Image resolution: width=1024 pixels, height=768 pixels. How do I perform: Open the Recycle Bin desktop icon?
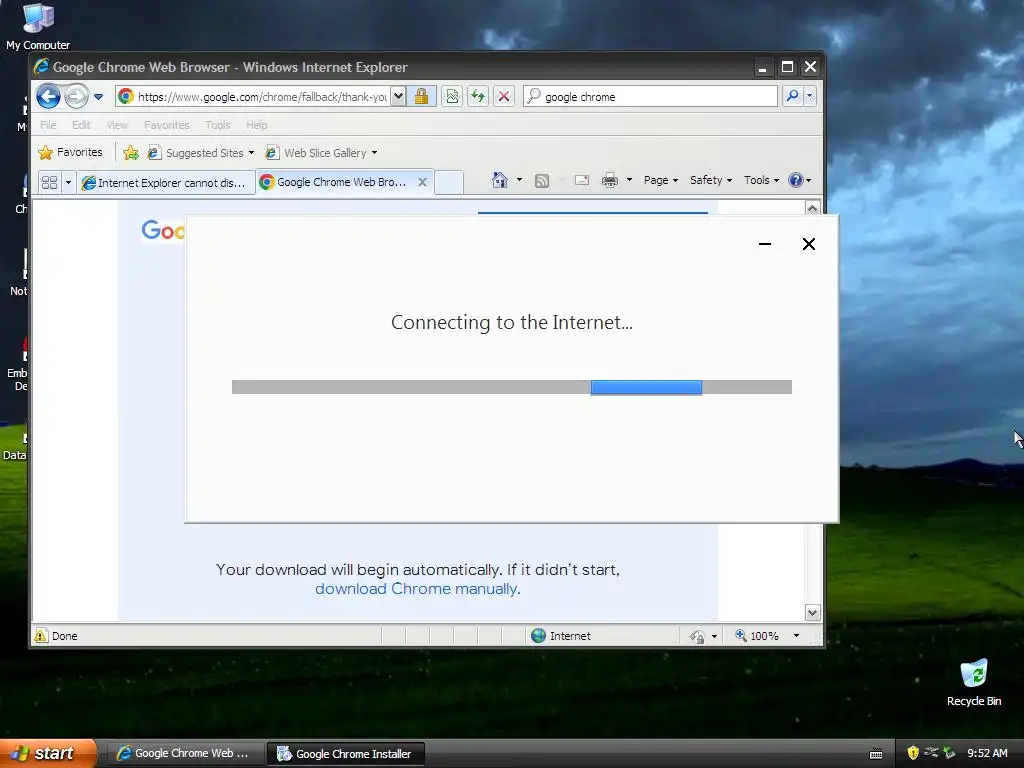click(x=974, y=682)
